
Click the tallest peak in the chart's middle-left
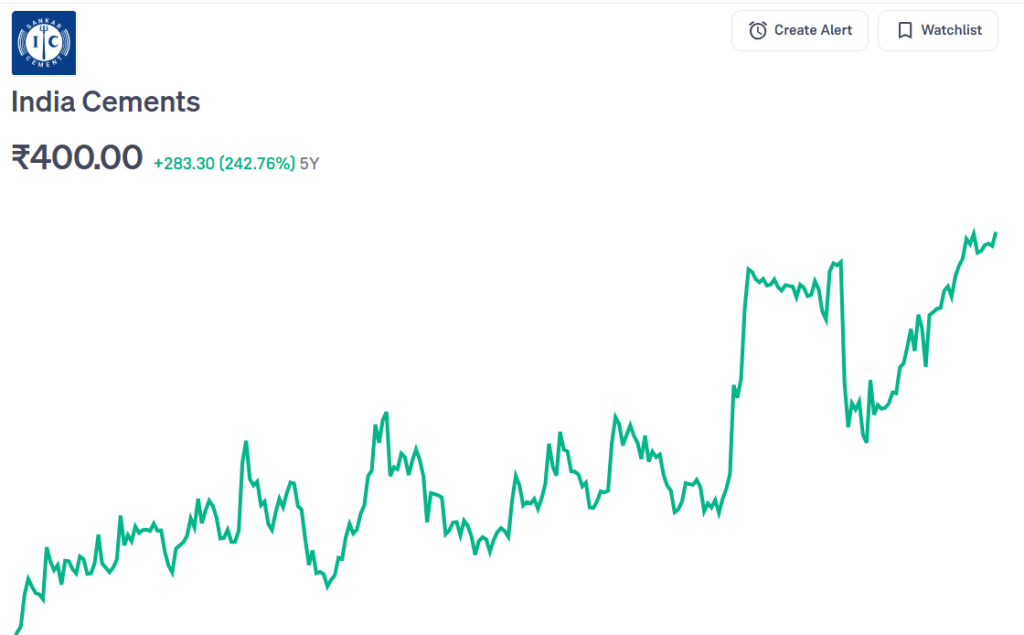(x=386, y=412)
